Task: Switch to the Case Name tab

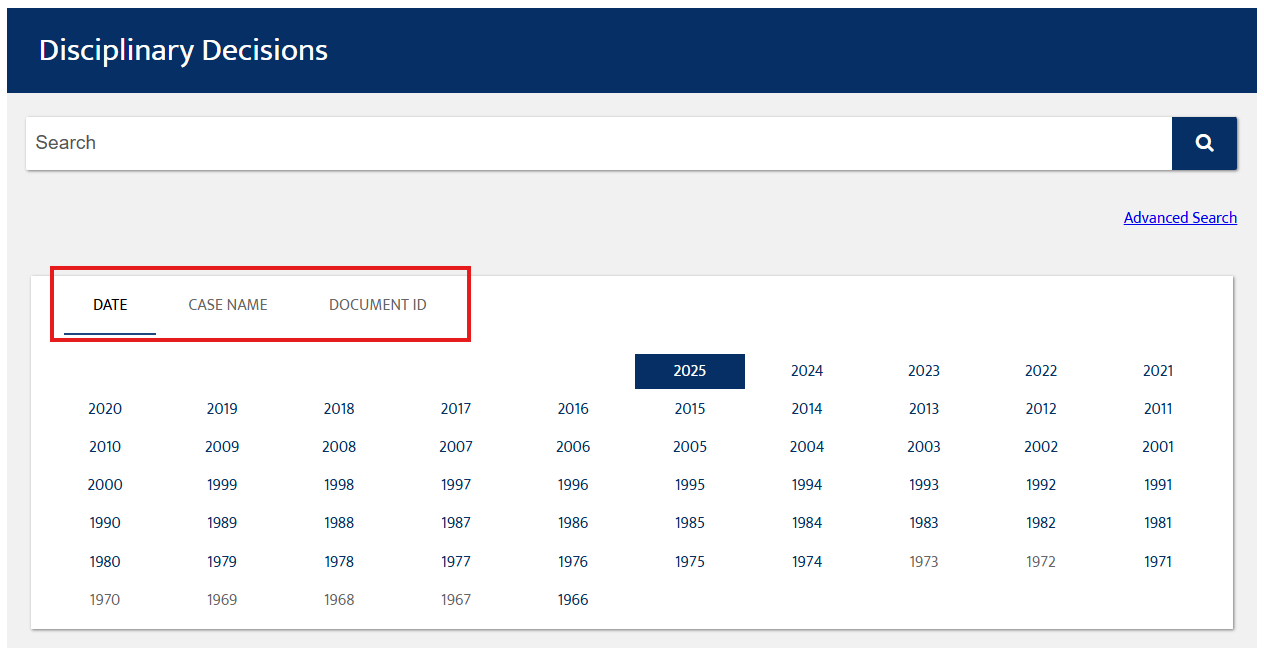Action: [x=228, y=305]
